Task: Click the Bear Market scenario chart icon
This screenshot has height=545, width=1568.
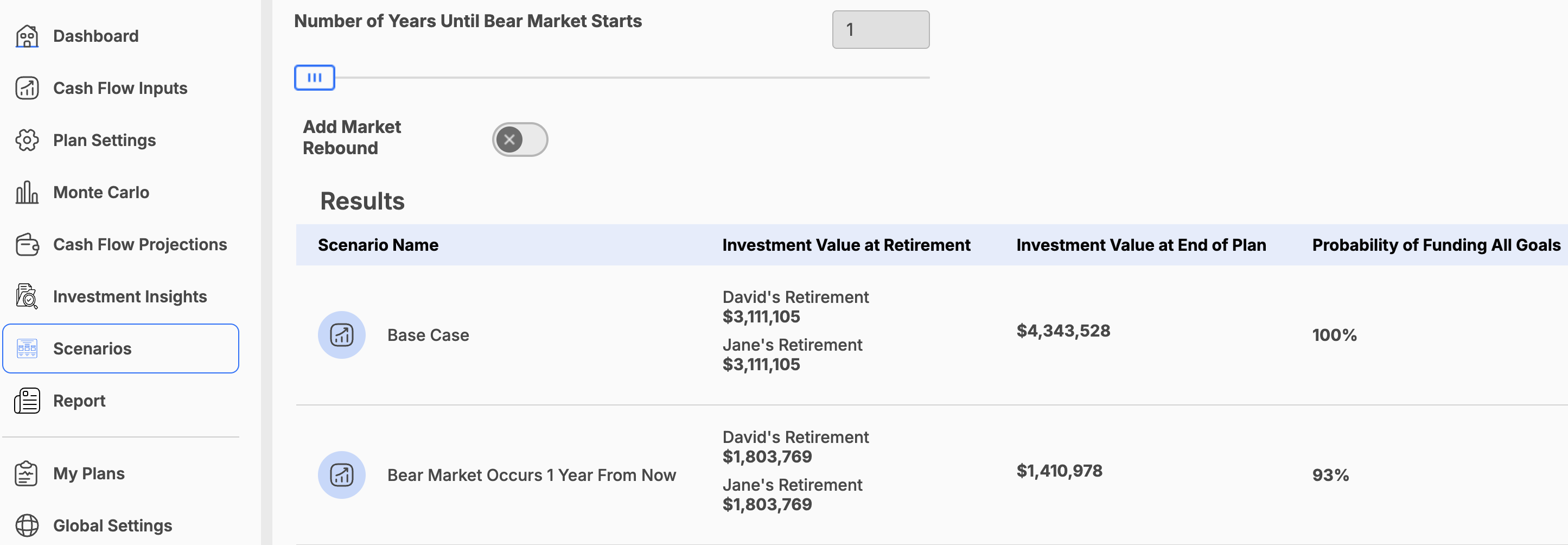Action: point(341,475)
